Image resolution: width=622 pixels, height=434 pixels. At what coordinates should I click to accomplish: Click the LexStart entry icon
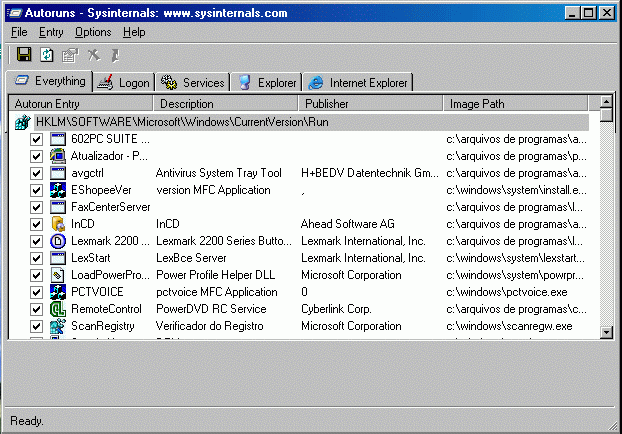click(58, 258)
